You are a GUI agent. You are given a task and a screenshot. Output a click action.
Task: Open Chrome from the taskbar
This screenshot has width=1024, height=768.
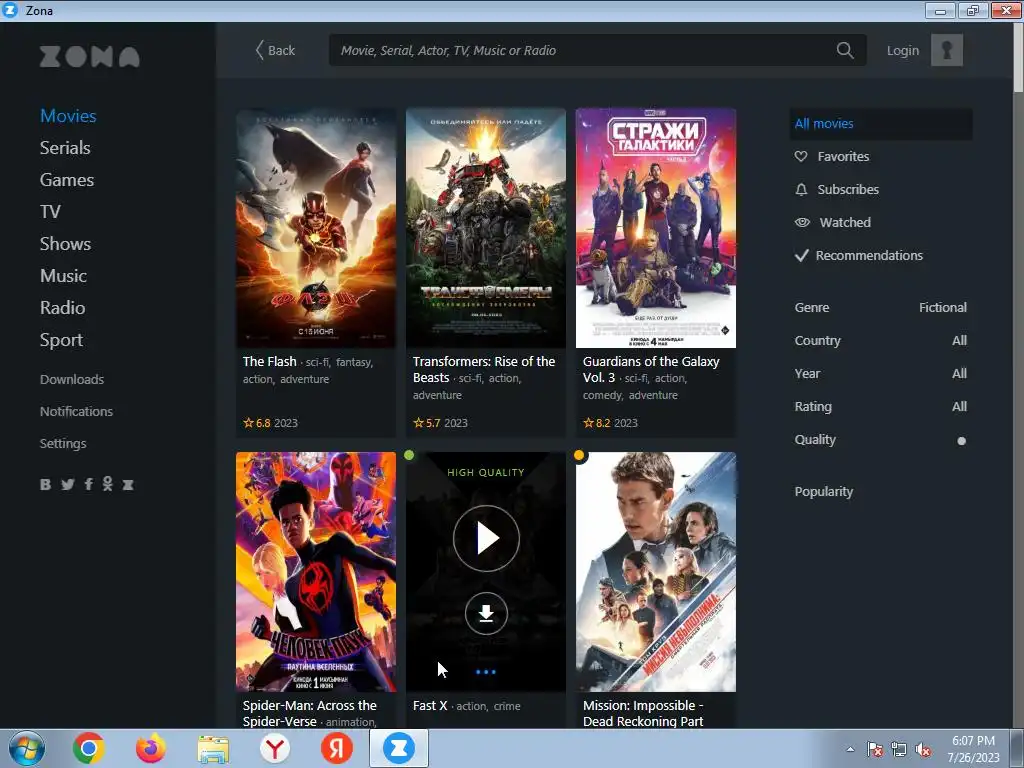[88, 748]
